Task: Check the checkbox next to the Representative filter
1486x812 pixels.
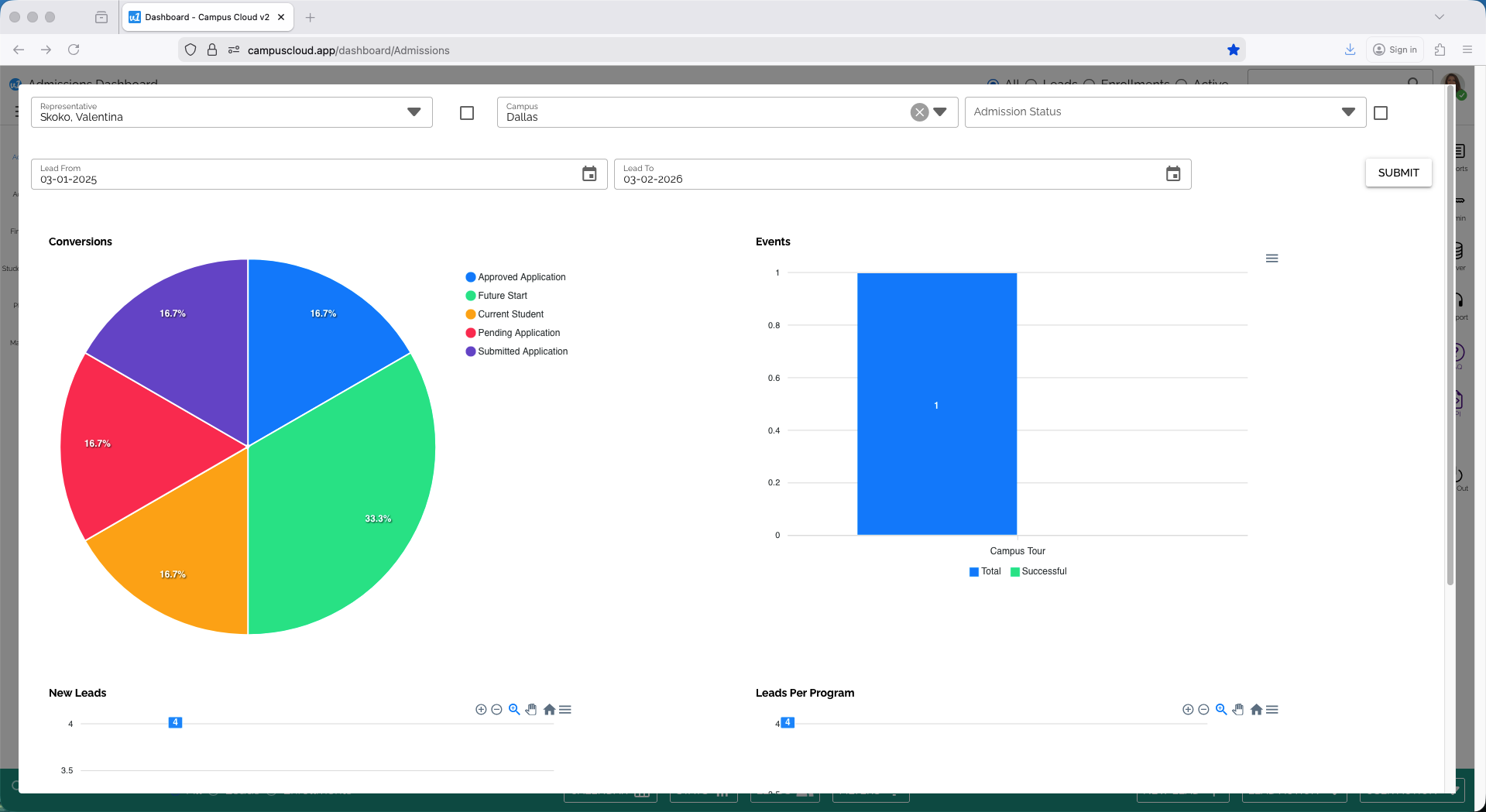Action: point(466,112)
